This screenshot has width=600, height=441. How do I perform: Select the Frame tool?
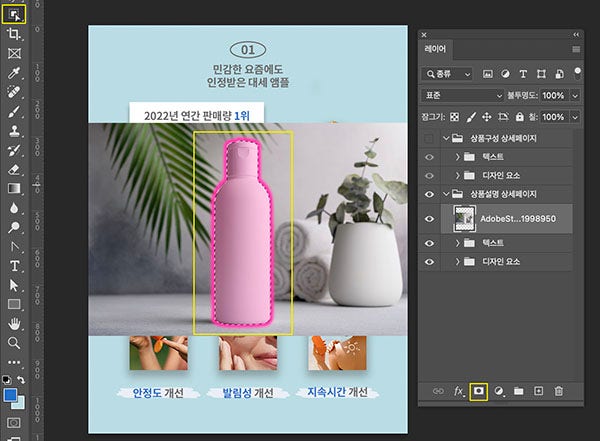coord(14,53)
